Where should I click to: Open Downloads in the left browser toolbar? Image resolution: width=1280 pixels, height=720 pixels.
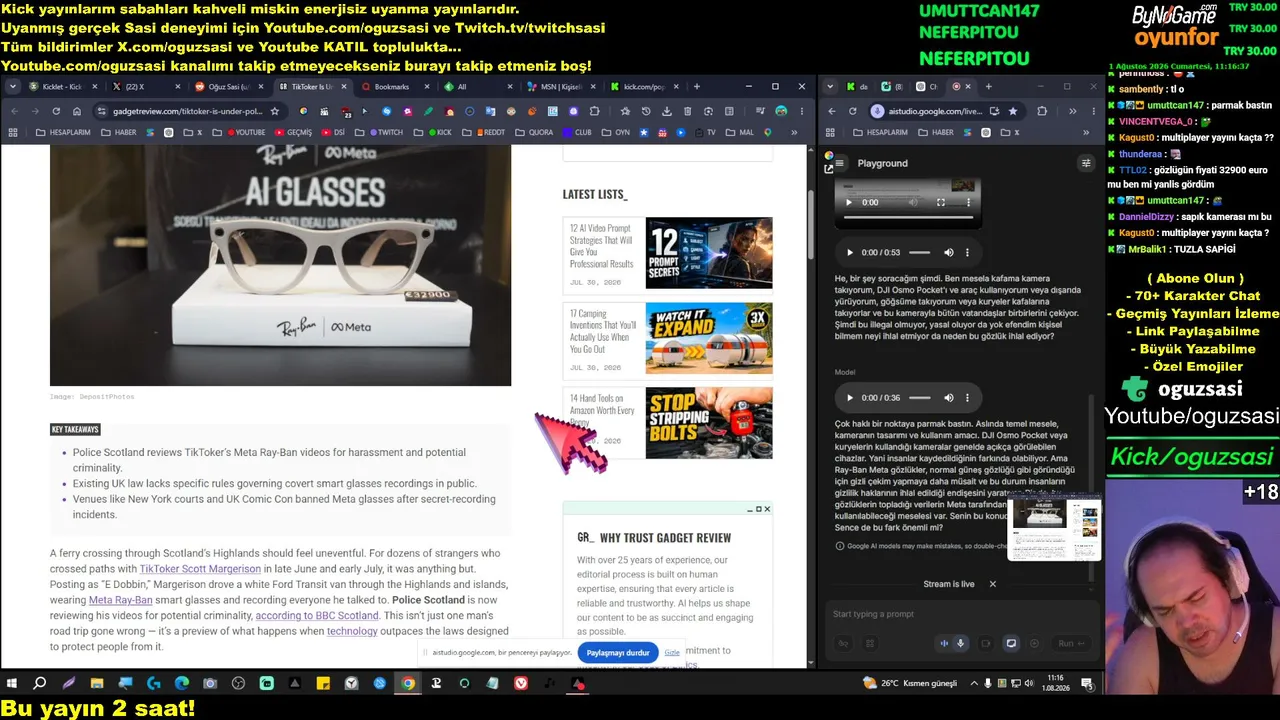click(667, 111)
